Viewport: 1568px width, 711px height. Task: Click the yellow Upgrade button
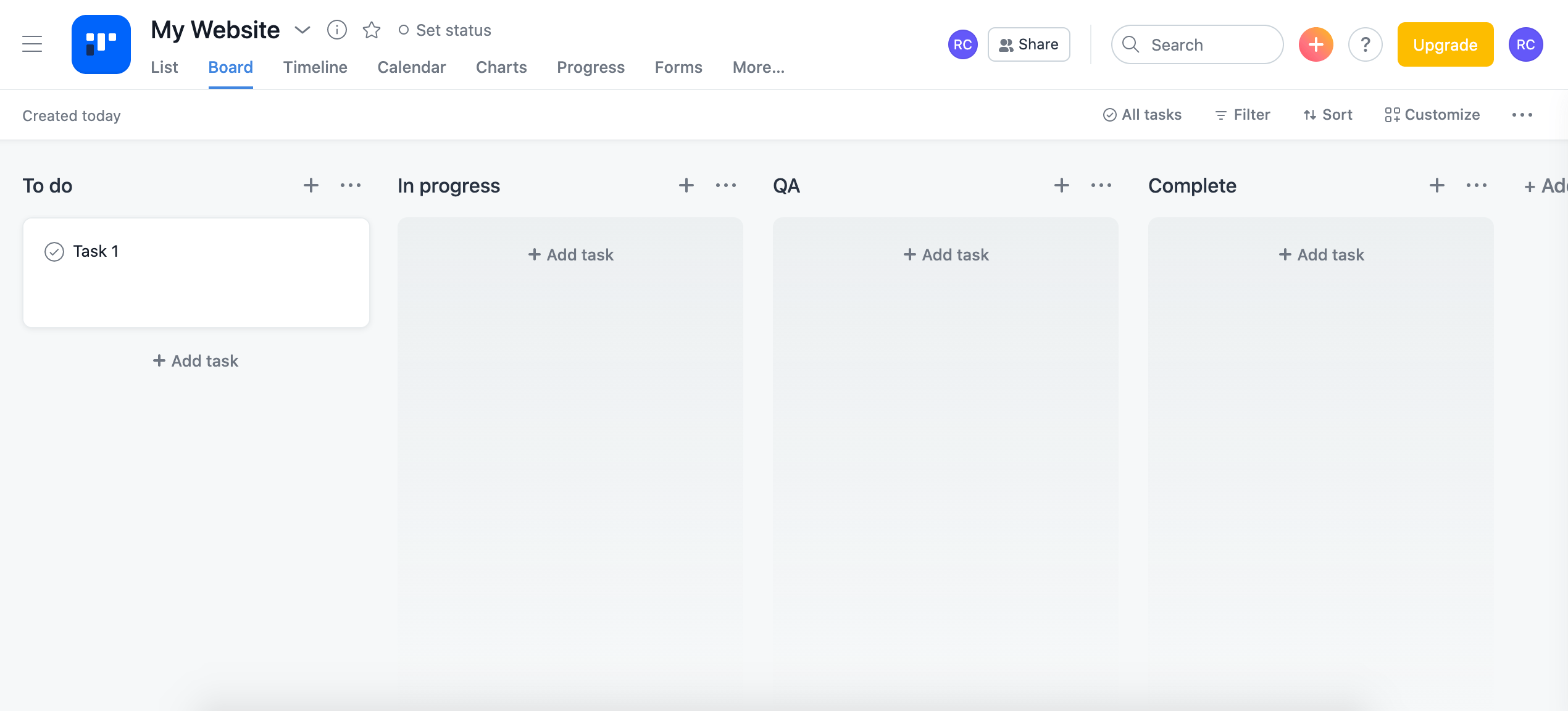[1445, 44]
